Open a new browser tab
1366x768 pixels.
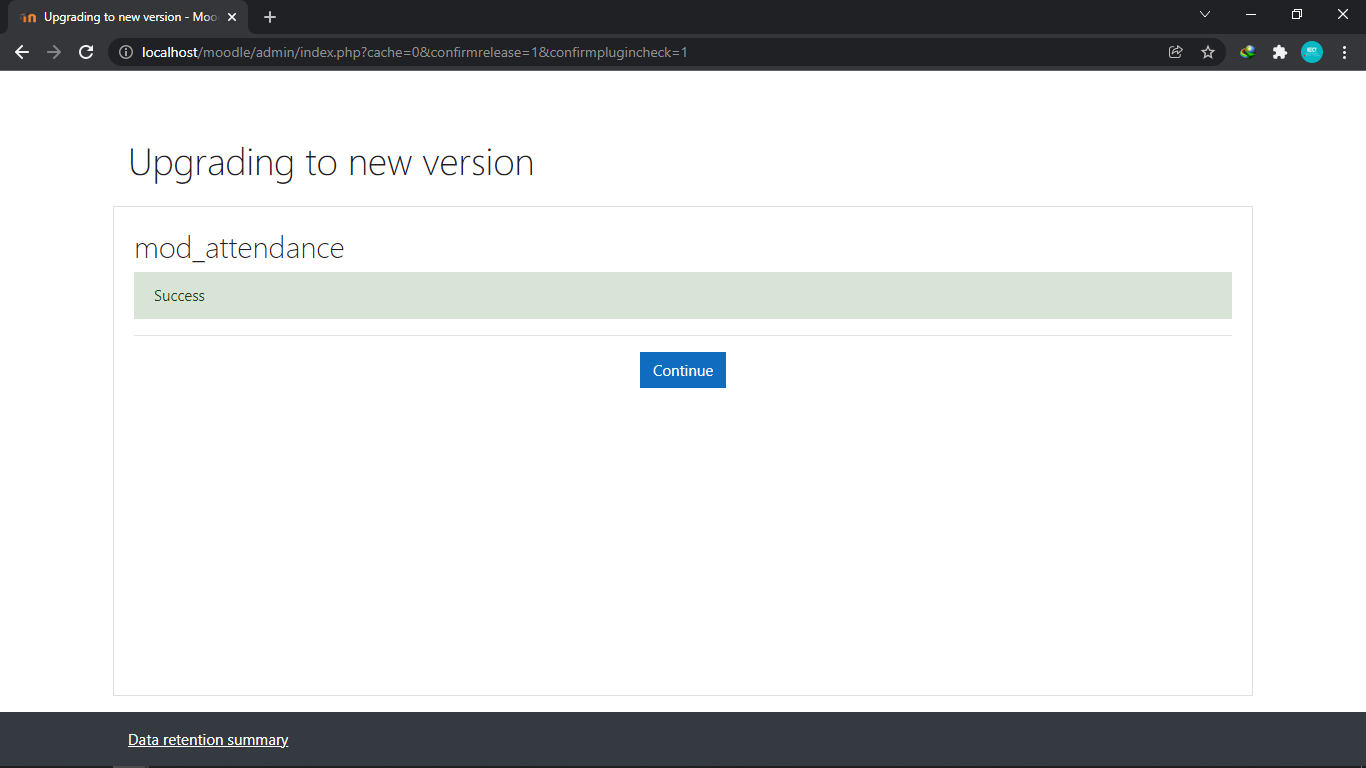[270, 17]
